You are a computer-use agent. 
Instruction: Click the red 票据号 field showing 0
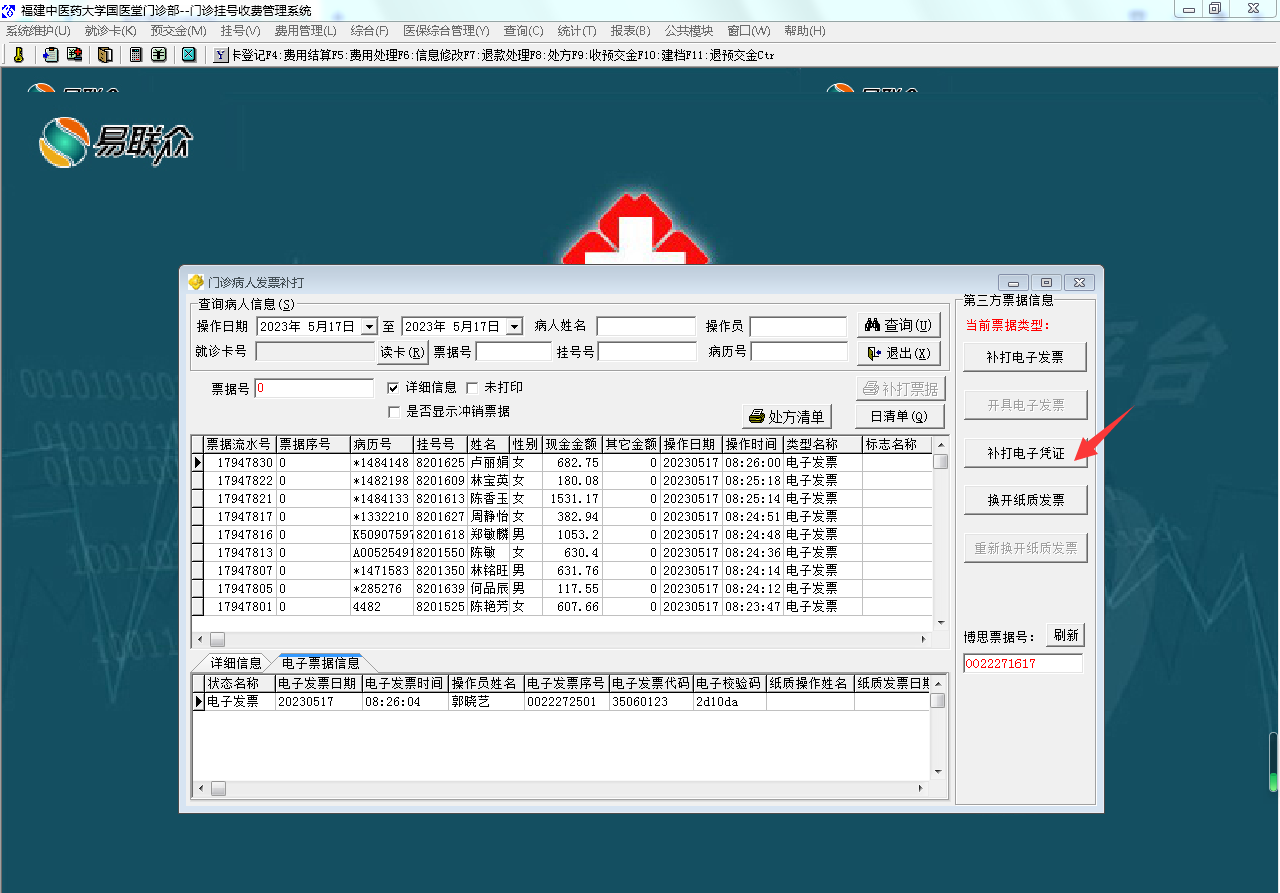point(314,388)
